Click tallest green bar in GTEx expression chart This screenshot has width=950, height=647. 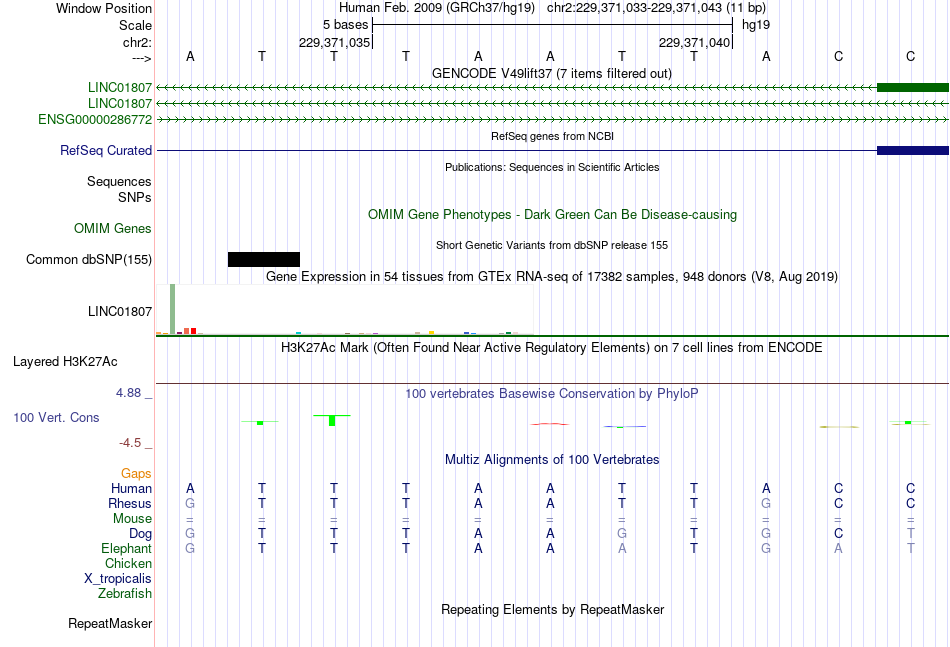[x=173, y=309]
